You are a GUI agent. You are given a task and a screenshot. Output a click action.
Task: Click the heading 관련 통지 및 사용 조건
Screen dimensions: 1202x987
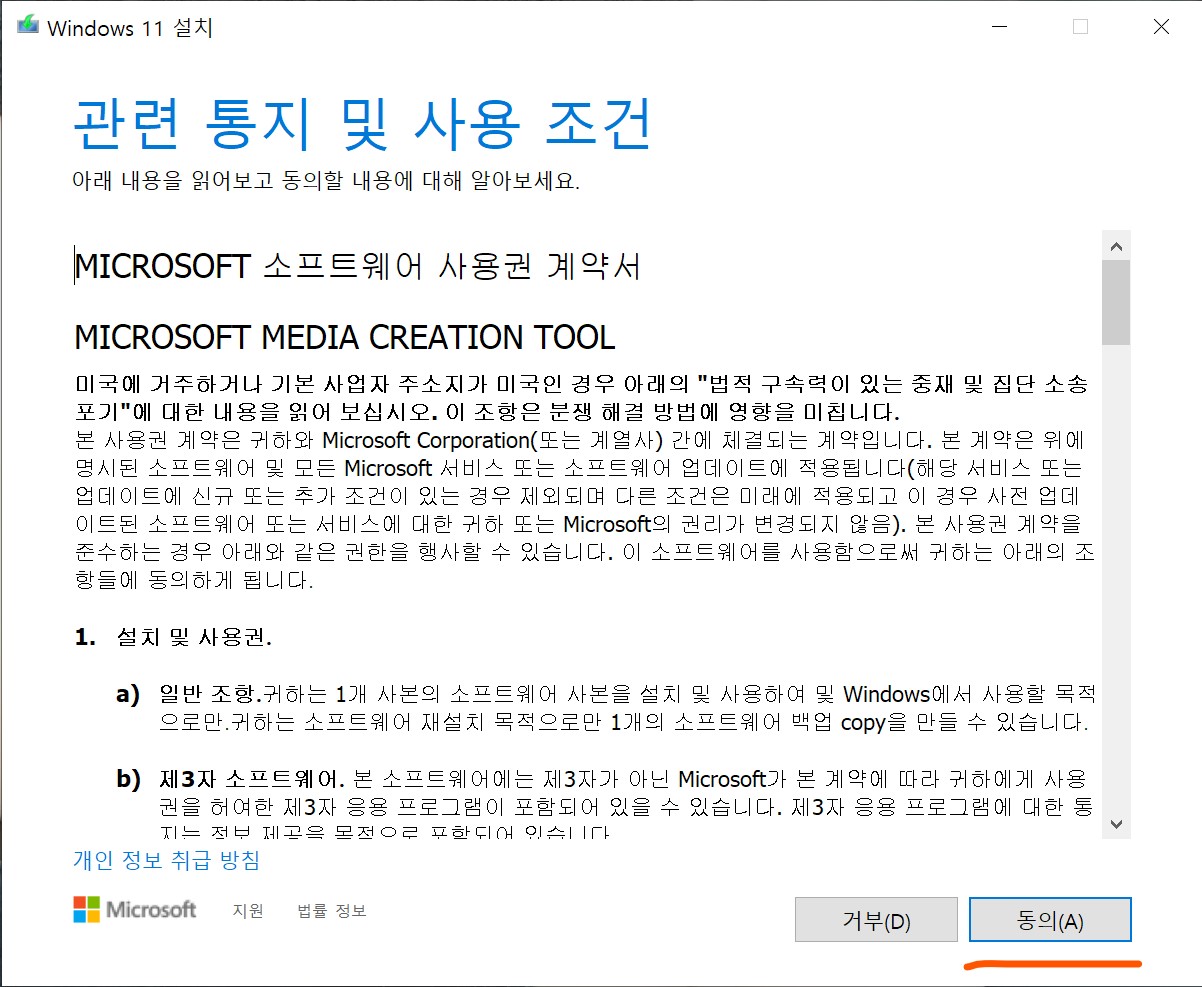[363, 122]
